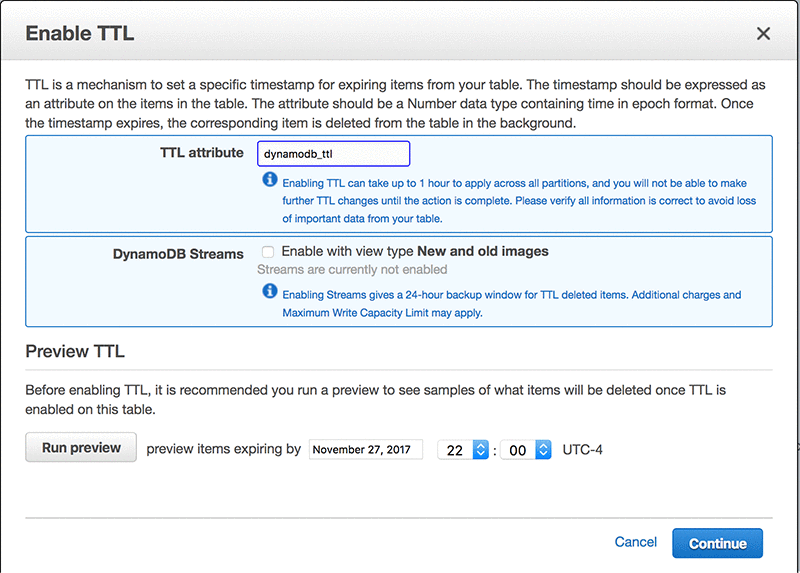Click the info icon beside the TTL enabling notice
Image resolution: width=800 pixels, height=573 pixels.
click(269, 180)
